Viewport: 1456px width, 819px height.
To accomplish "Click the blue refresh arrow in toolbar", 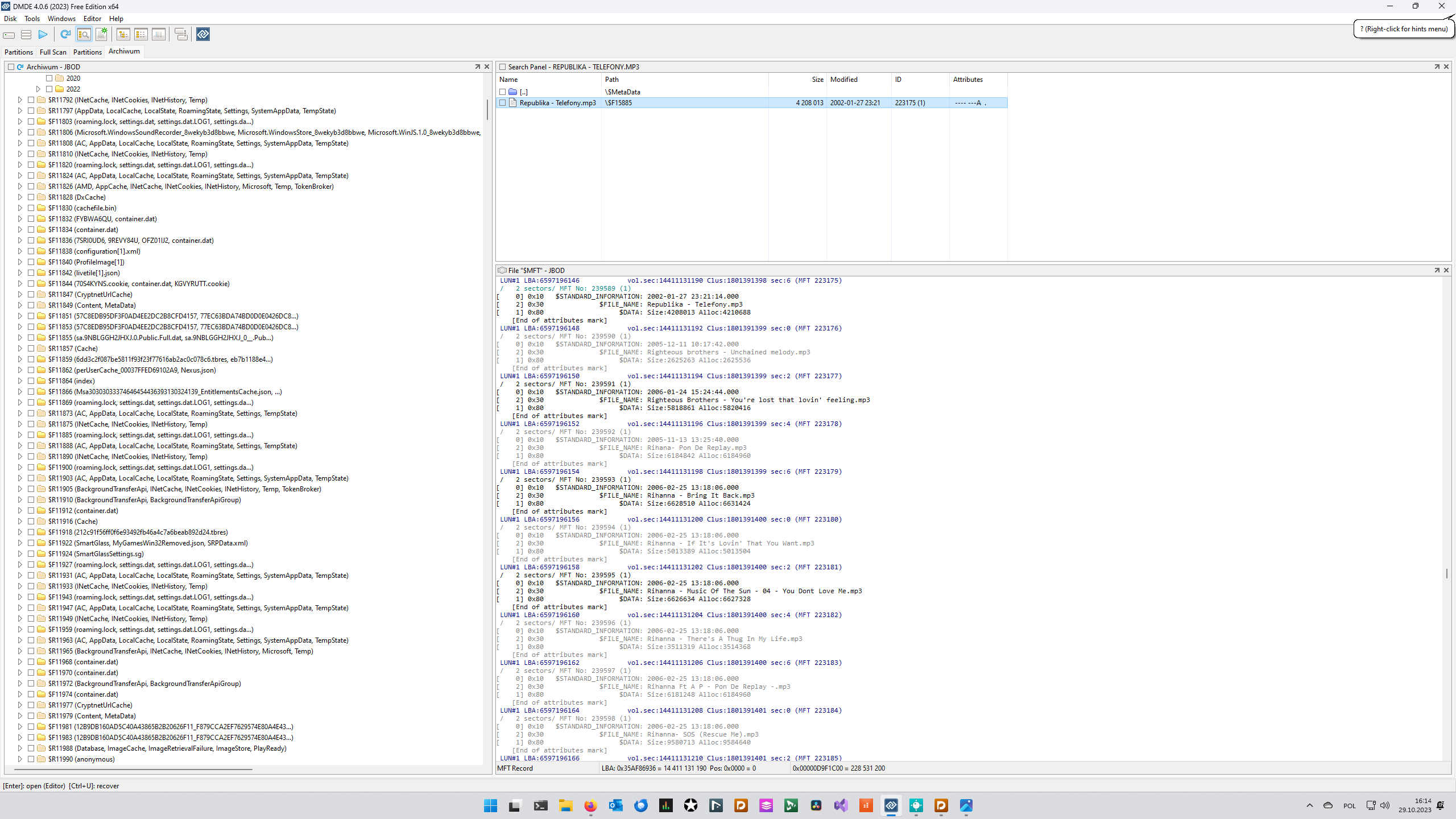I will pos(65,35).
